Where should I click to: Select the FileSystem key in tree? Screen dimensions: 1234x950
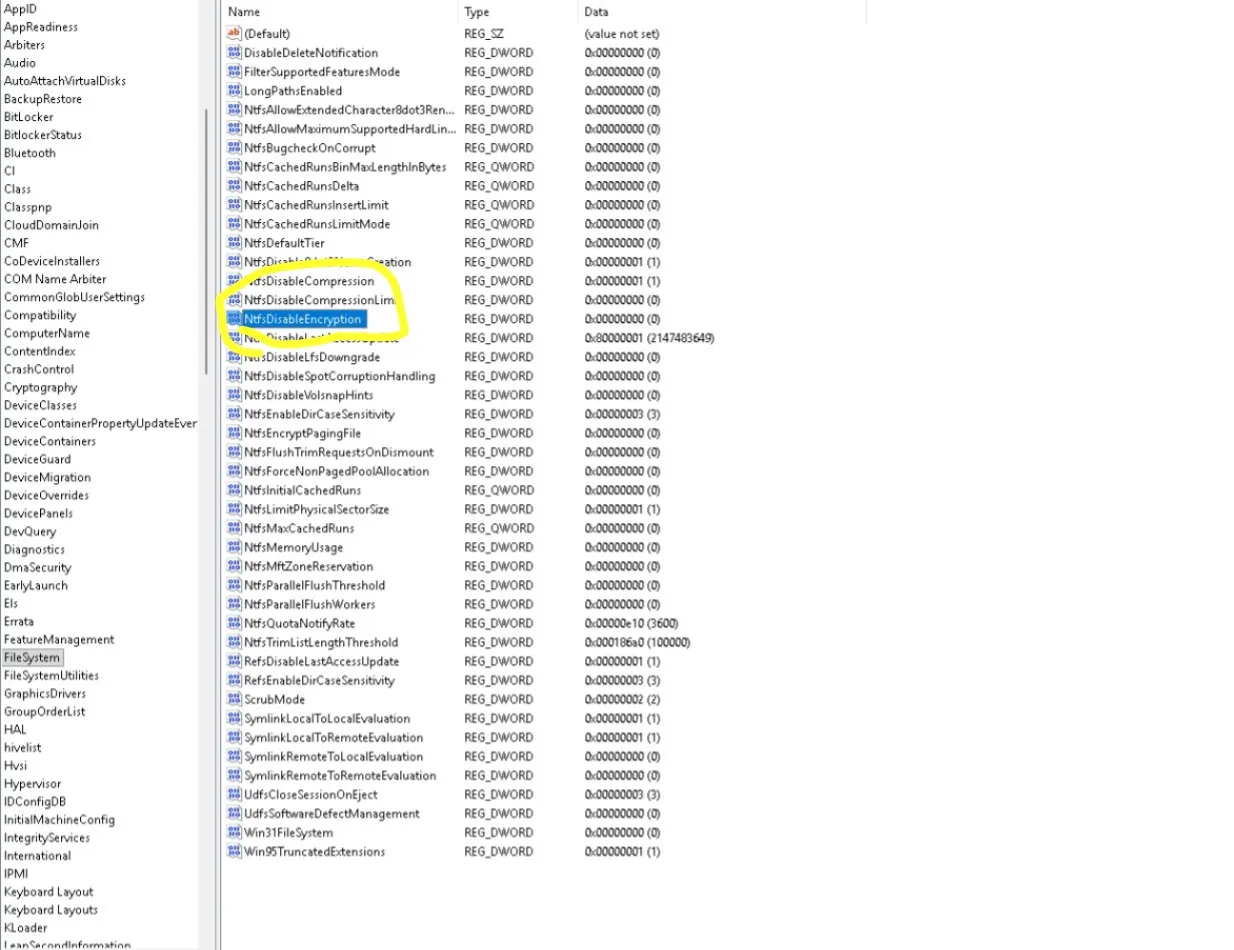tap(32, 658)
